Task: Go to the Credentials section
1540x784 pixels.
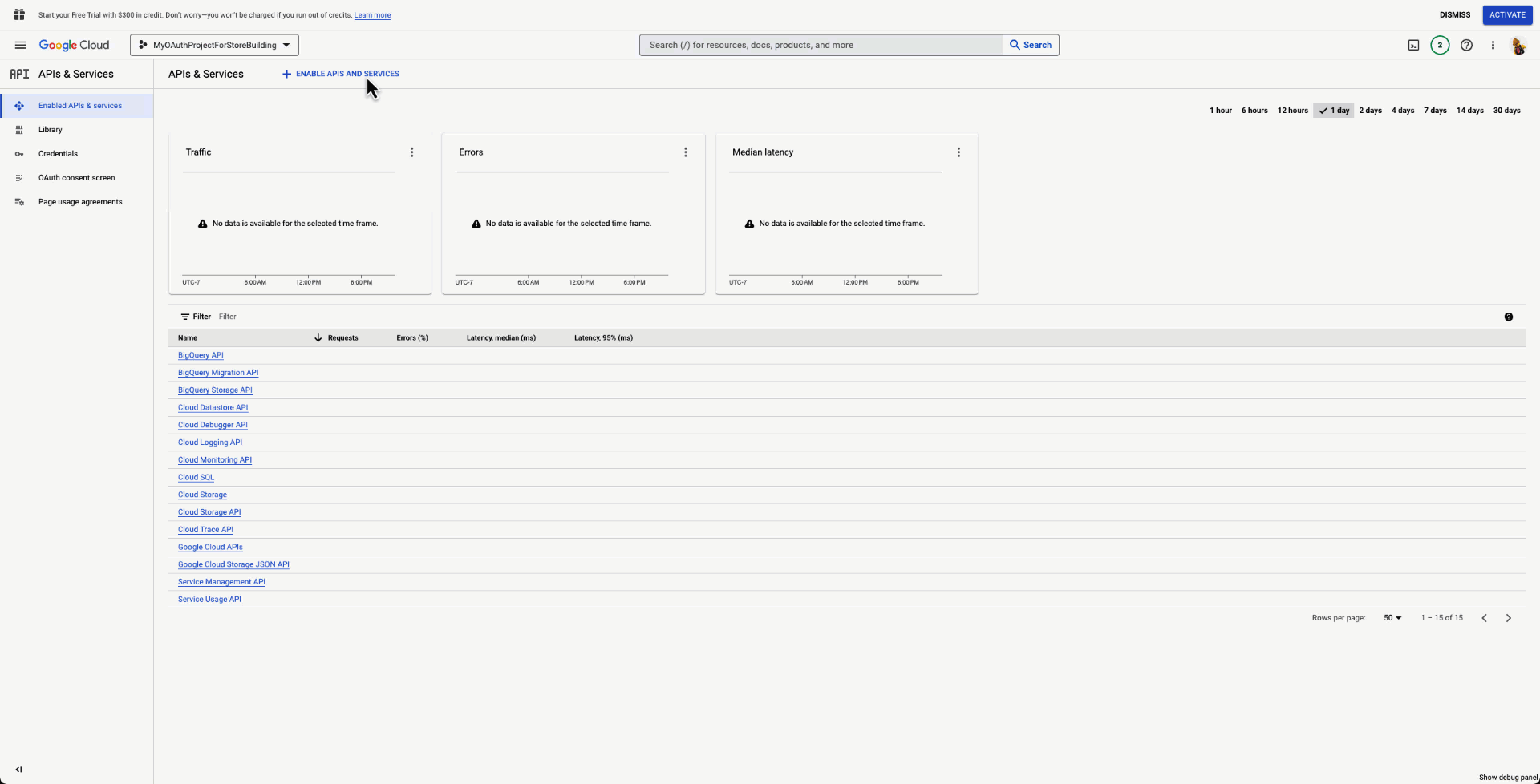Action: pyautogui.click(x=58, y=153)
